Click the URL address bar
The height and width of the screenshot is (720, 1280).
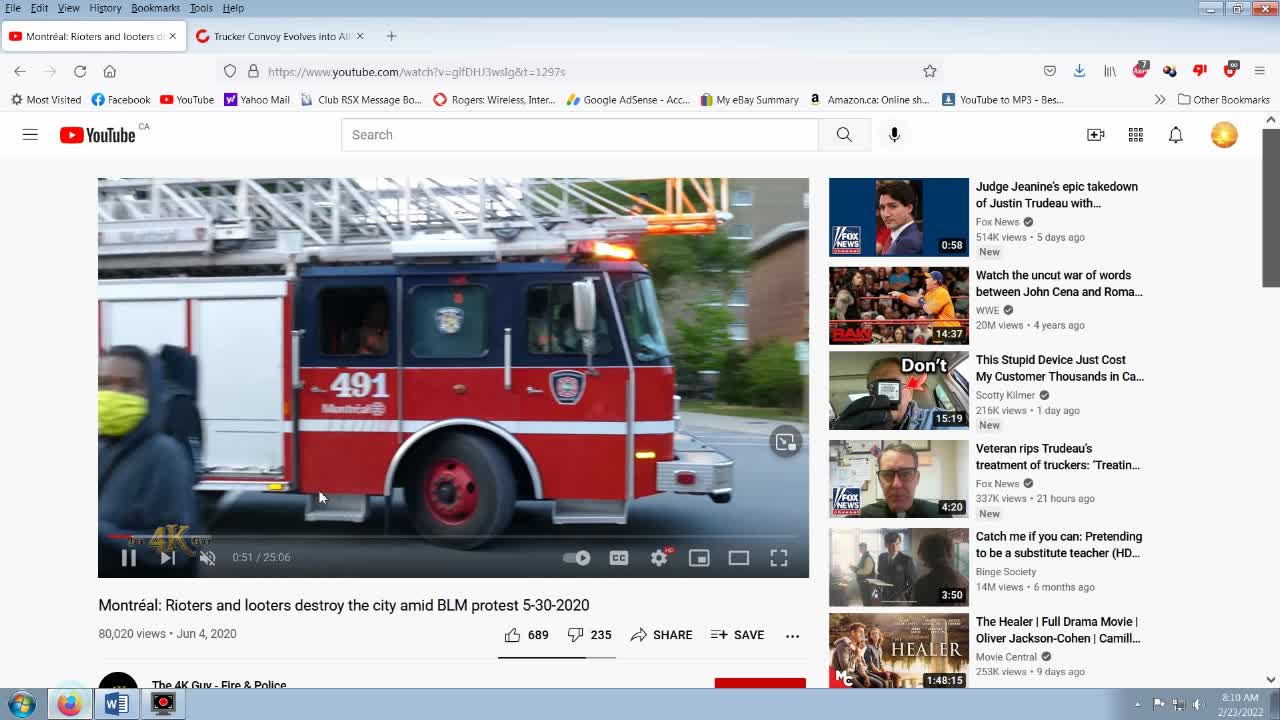(580, 72)
